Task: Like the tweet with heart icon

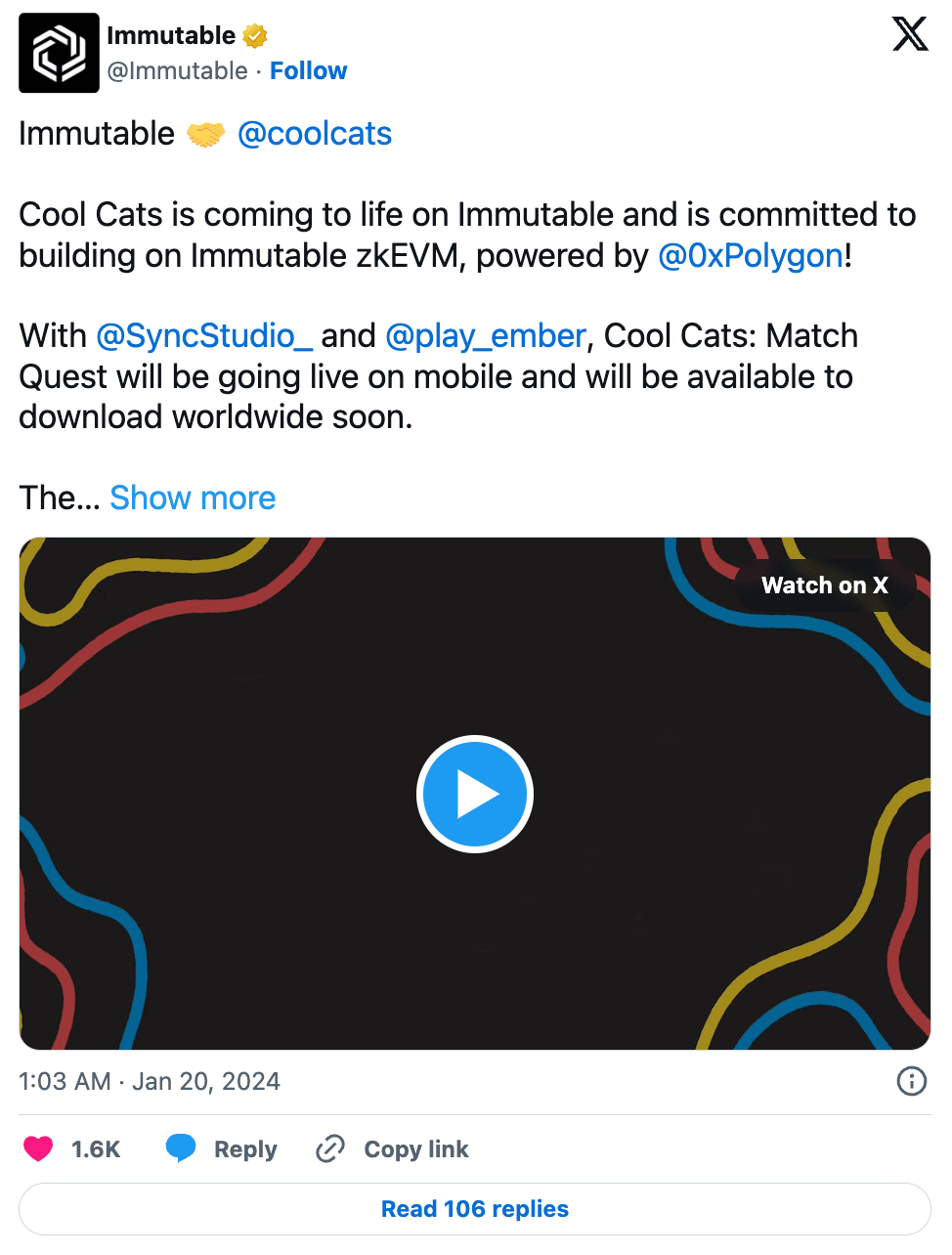Action: point(38,1148)
